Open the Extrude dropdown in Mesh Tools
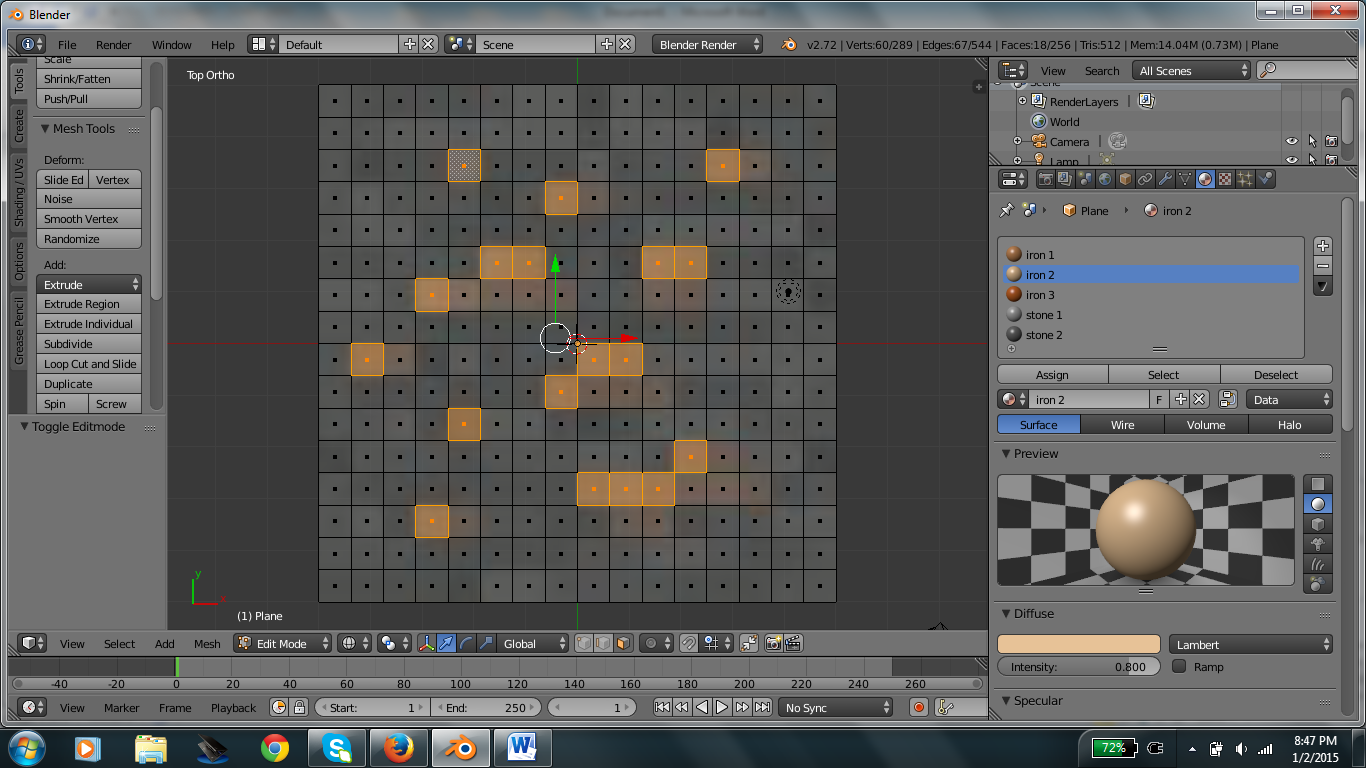The width and height of the screenshot is (1366, 768). coord(89,284)
